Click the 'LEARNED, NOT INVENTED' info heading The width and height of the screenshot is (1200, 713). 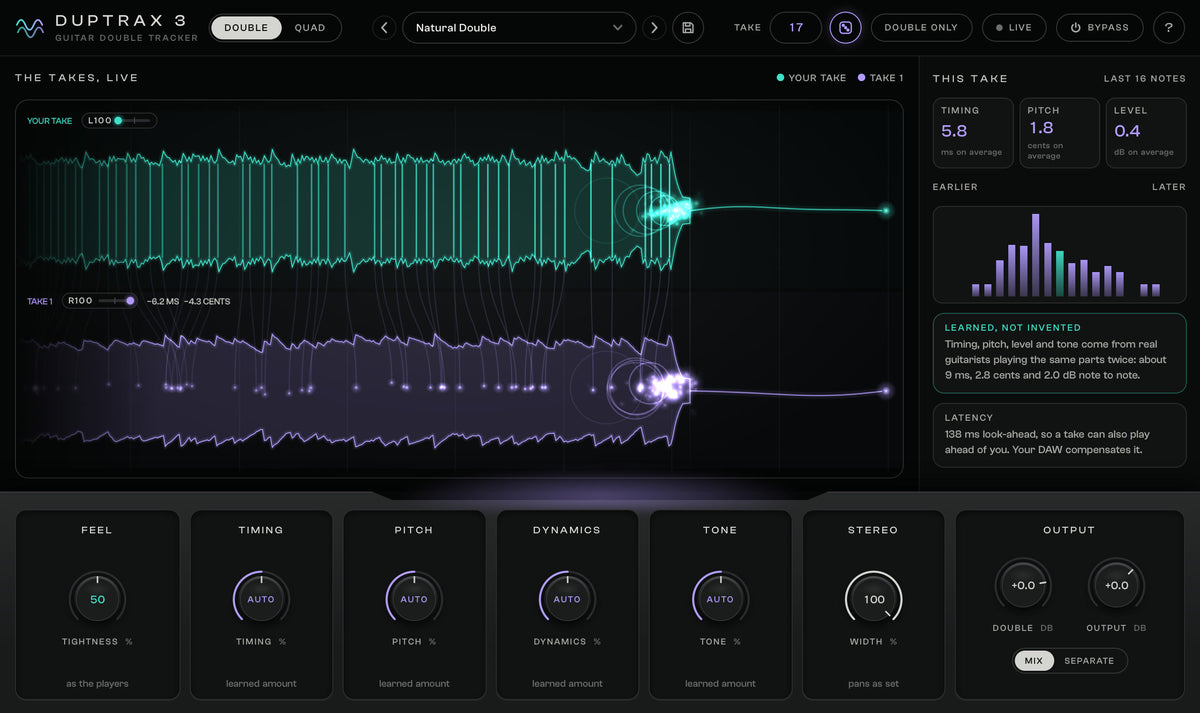(1013, 328)
